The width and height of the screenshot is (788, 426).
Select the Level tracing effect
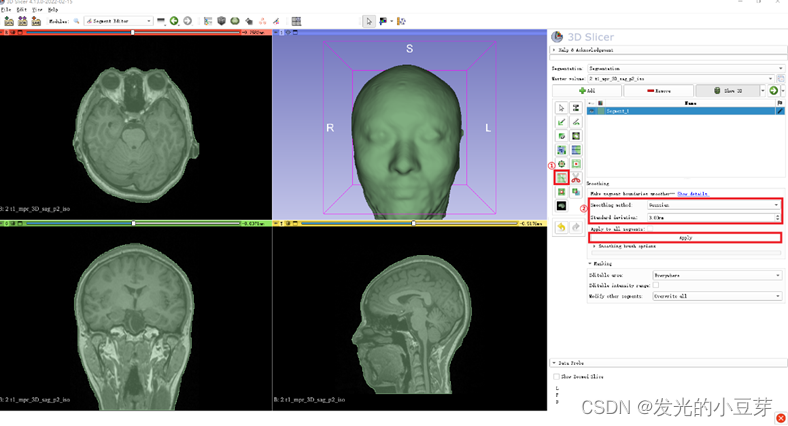[x=576, y=136]
